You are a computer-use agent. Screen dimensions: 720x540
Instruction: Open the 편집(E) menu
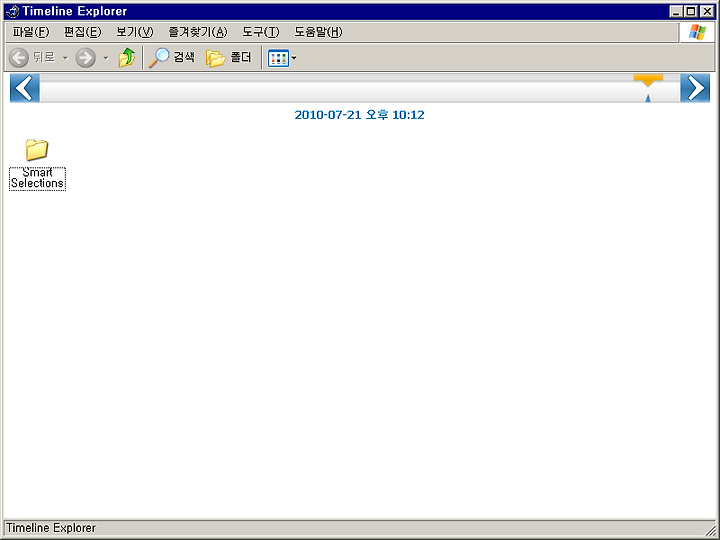pos(82,32)
